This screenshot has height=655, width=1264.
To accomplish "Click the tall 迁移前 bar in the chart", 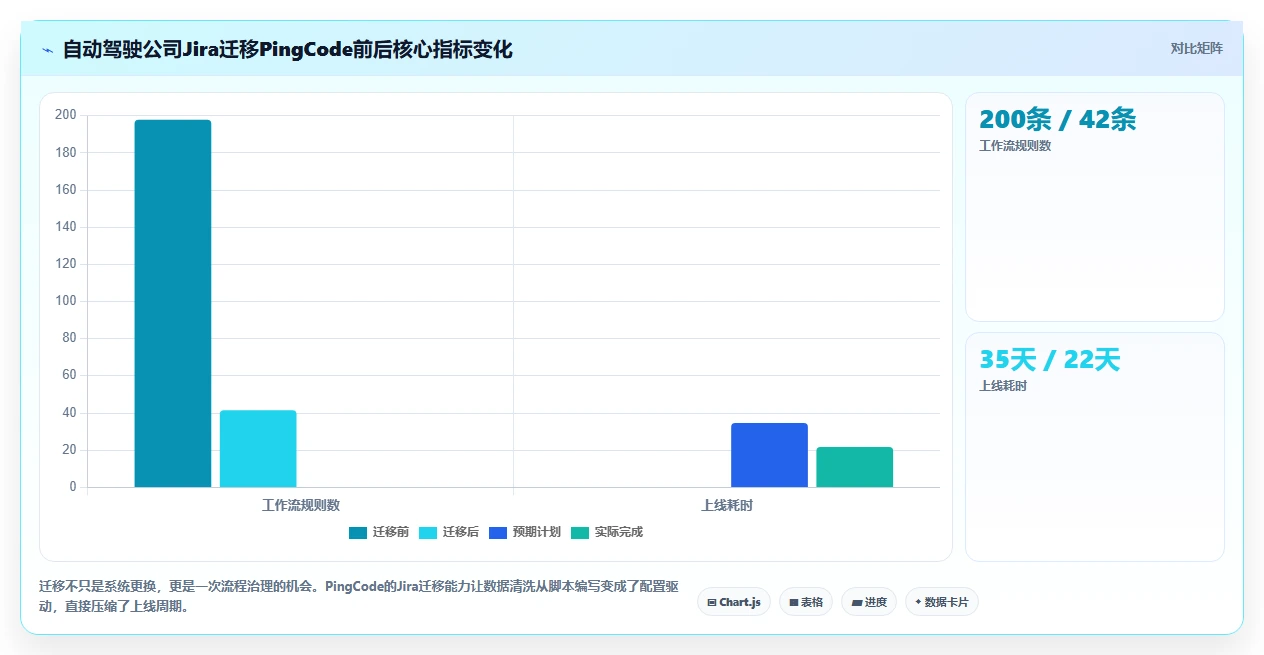I will (x=173, y=304).
